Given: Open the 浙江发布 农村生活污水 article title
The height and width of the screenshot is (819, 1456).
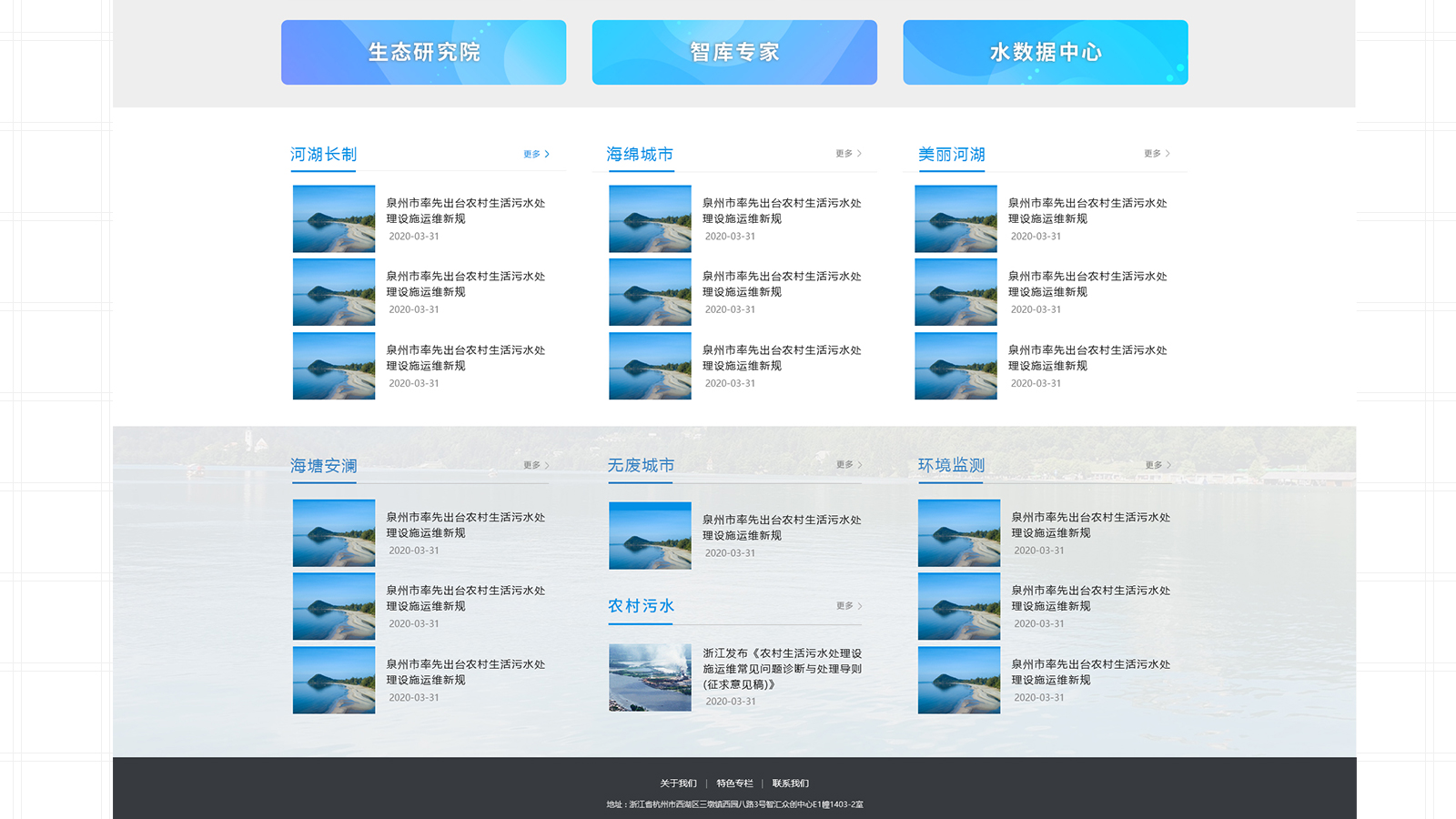Looking at the screenshot, I should (782, 669).
